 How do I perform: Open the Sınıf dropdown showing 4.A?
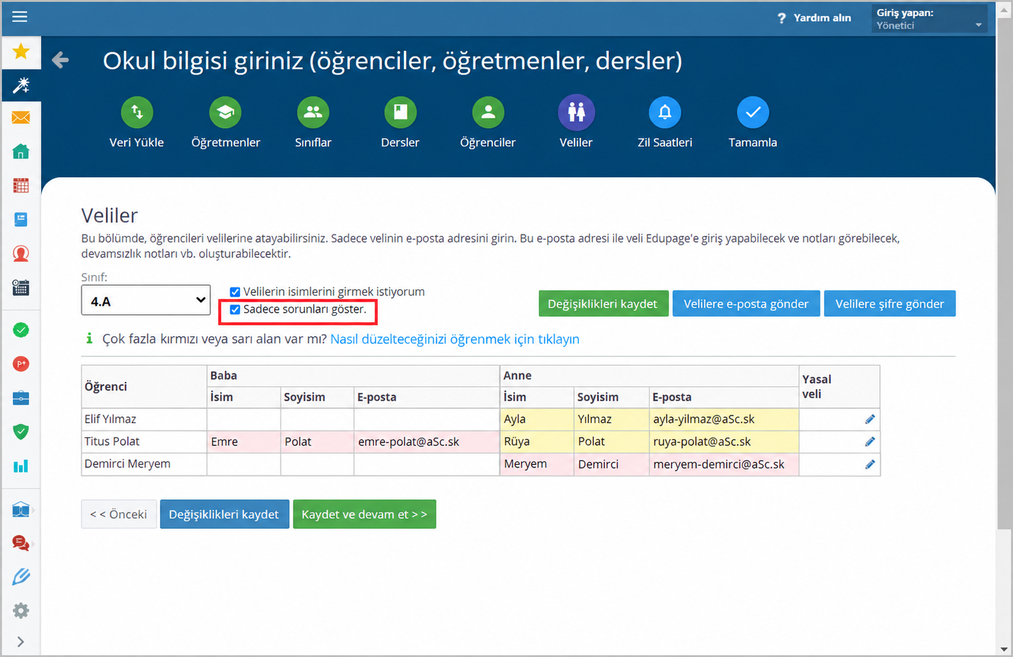(146, 300)
